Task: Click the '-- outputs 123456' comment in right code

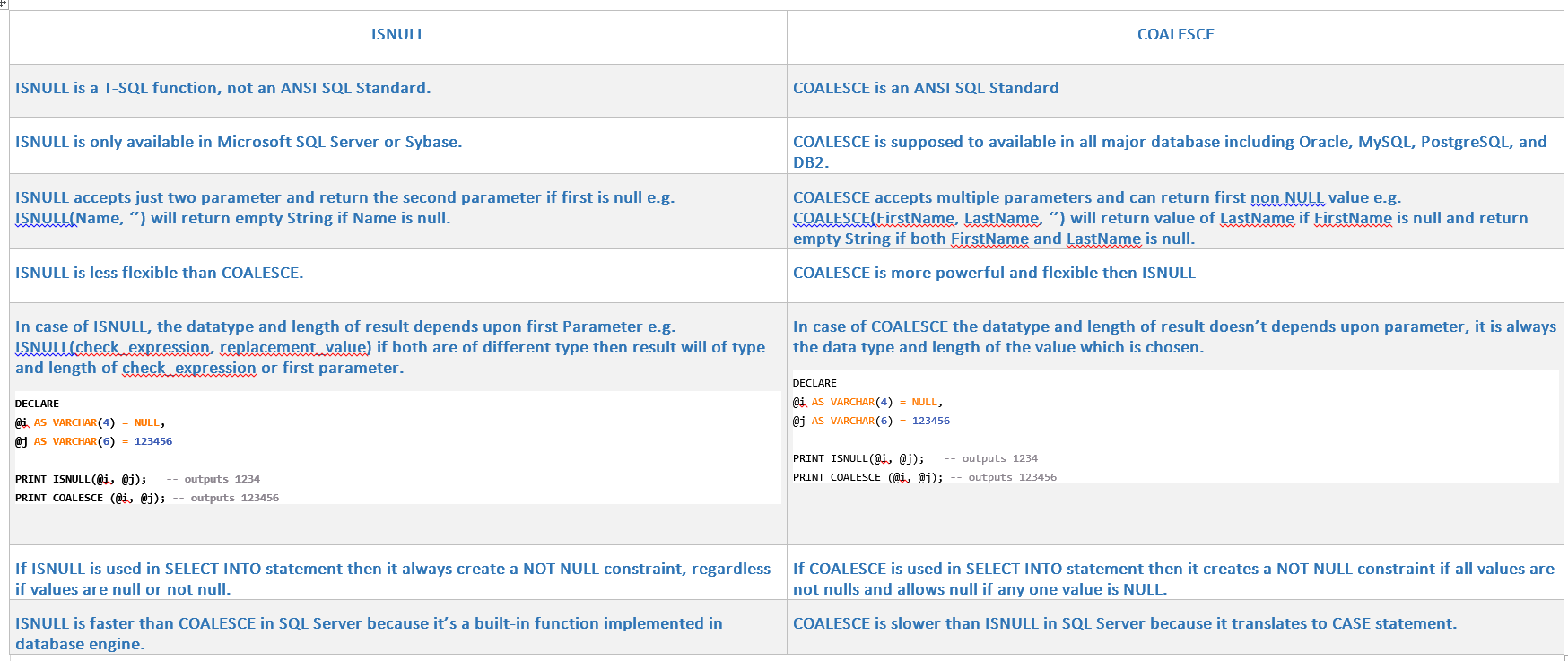Action: 1004,477
